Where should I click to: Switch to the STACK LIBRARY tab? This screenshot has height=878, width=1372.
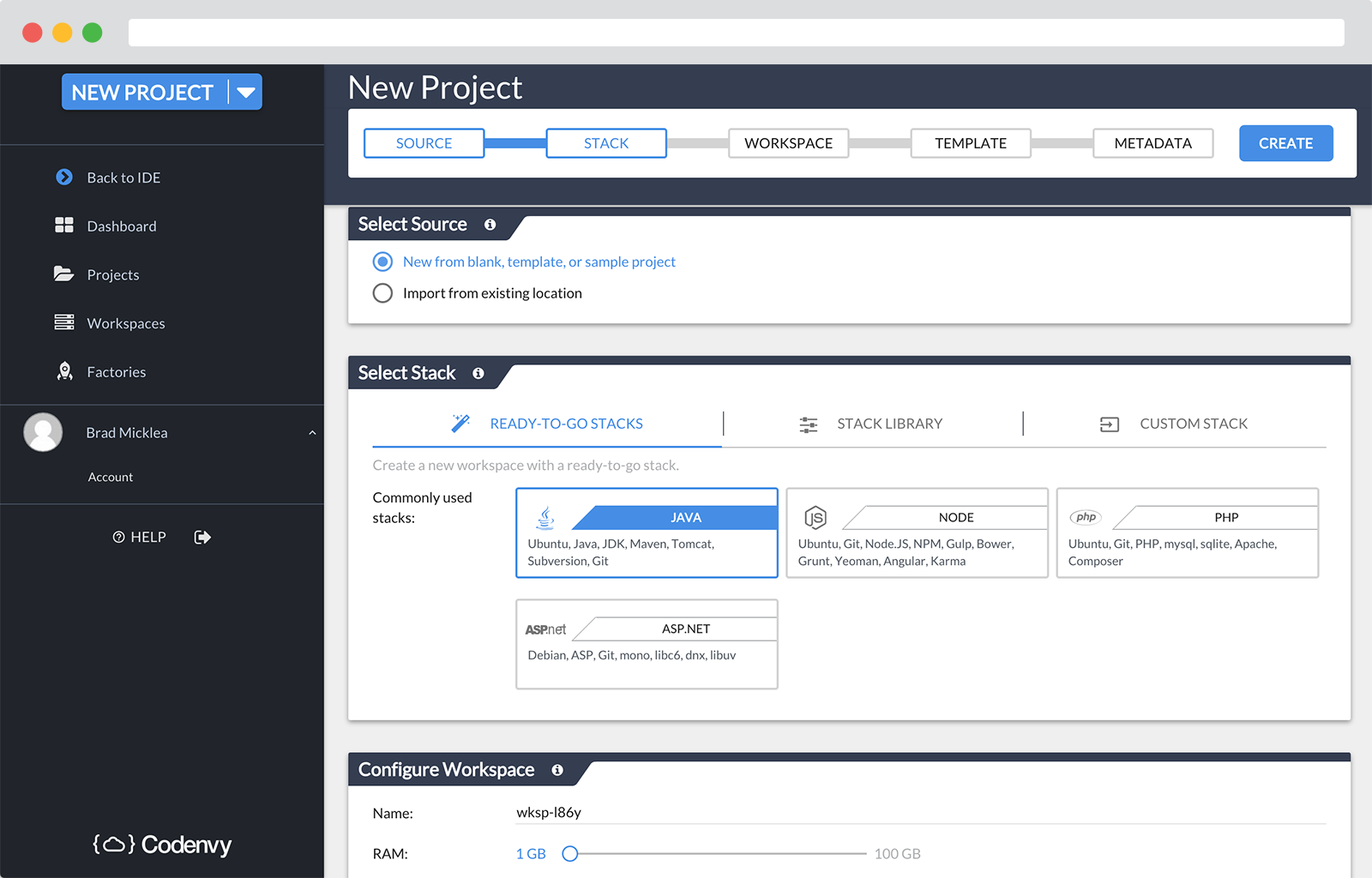click(888, 423)
